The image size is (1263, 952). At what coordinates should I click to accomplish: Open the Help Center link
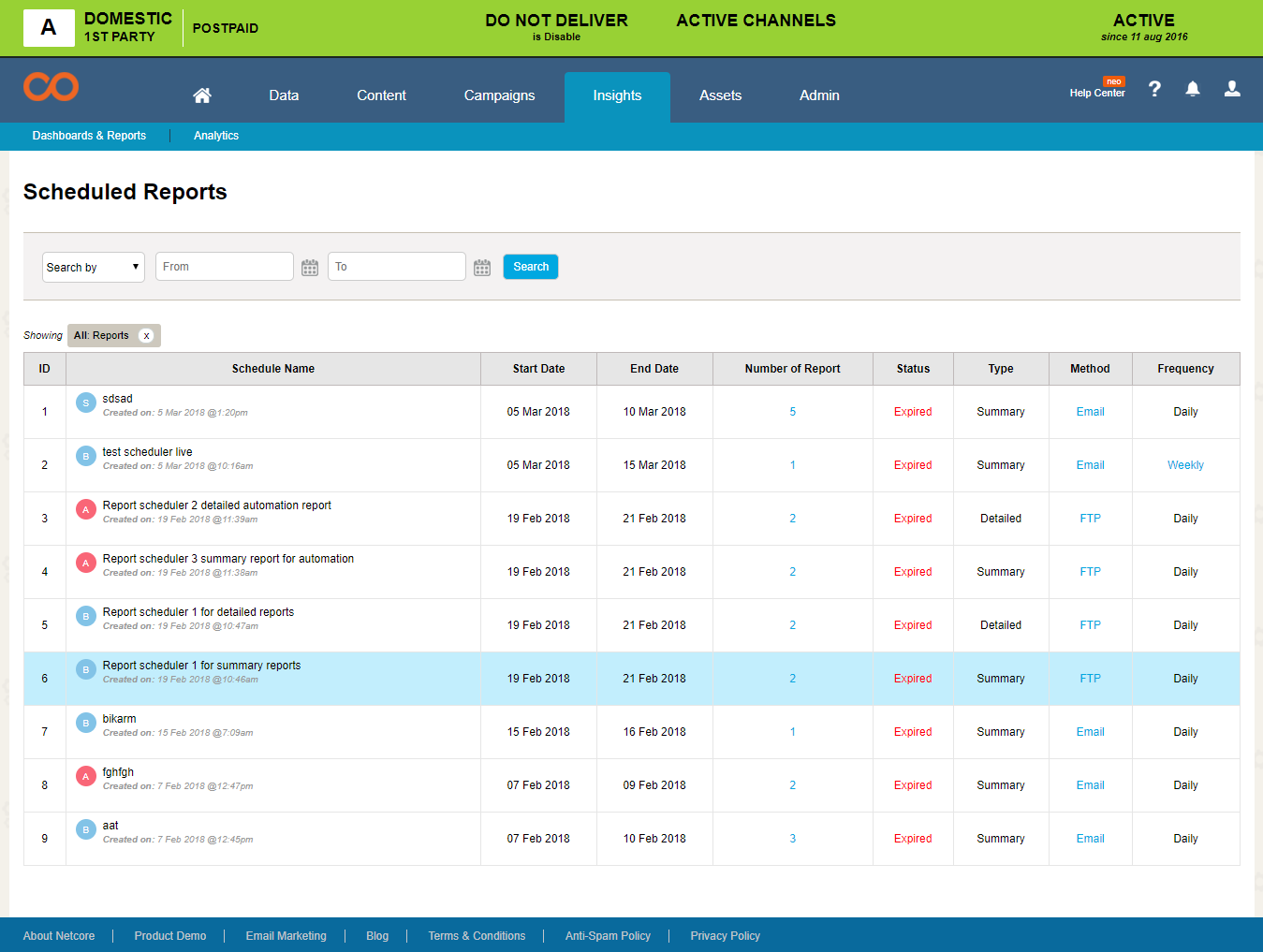pos(1097,93)
